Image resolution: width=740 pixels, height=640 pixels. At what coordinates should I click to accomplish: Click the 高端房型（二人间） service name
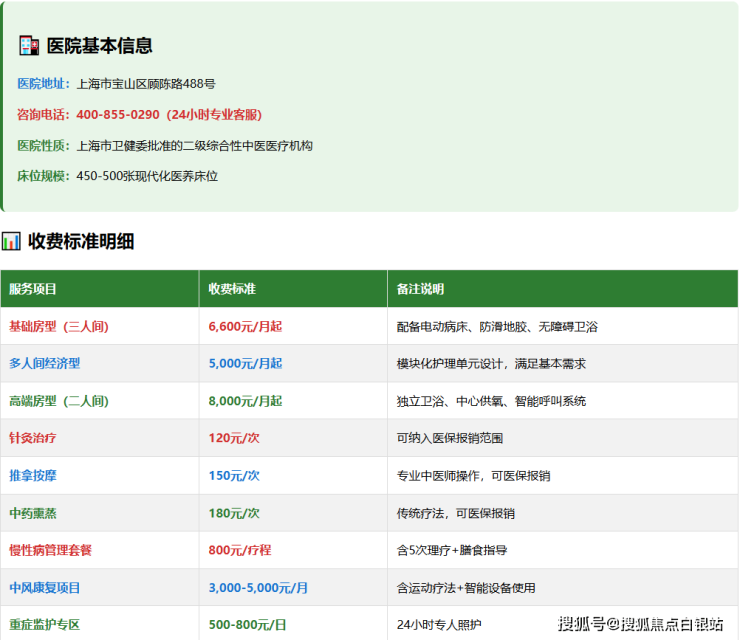pos(58,401)
